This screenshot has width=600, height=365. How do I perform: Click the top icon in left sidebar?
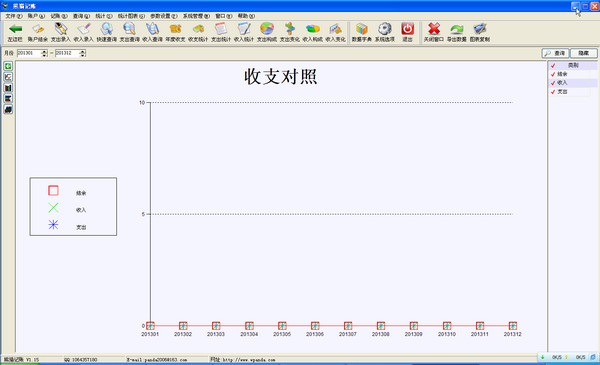tap(8, 66)
